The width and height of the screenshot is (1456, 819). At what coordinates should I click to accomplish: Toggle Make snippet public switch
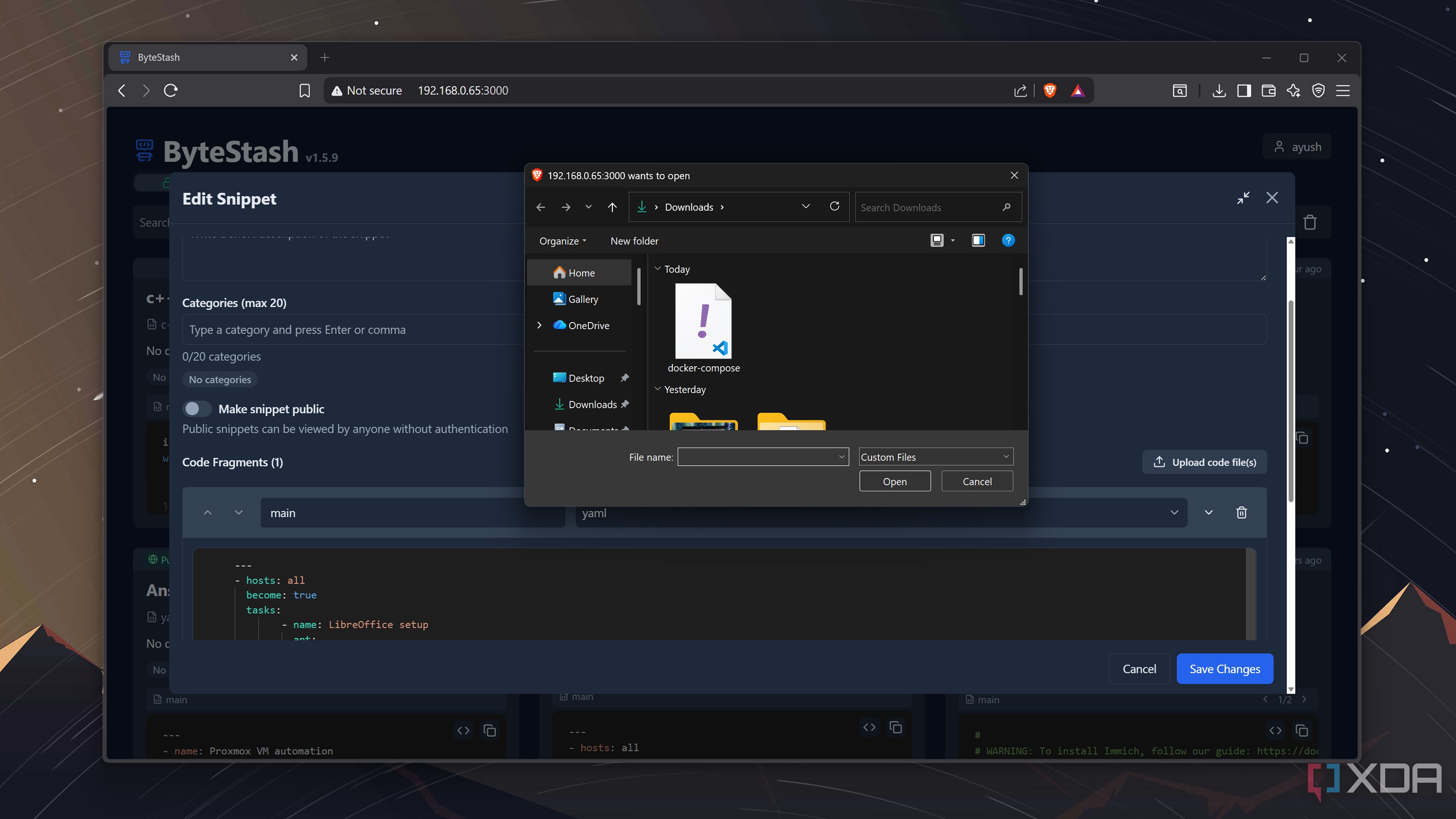click(197, 409)
